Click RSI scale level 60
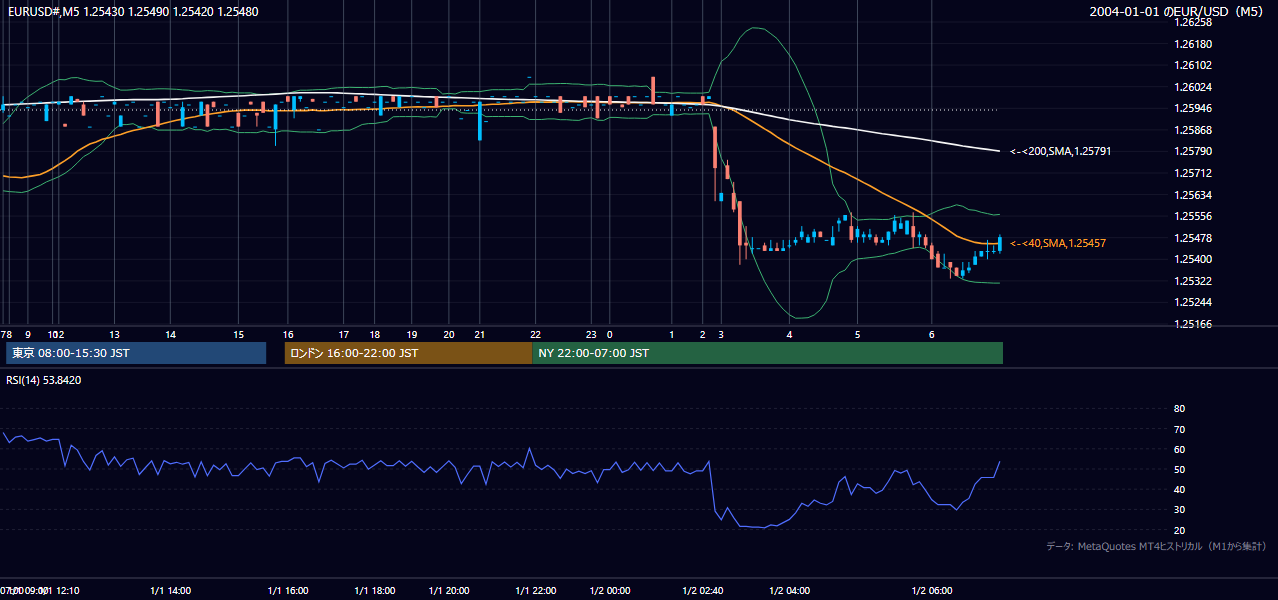The image size is (1278, 600). click(1179, 449)
